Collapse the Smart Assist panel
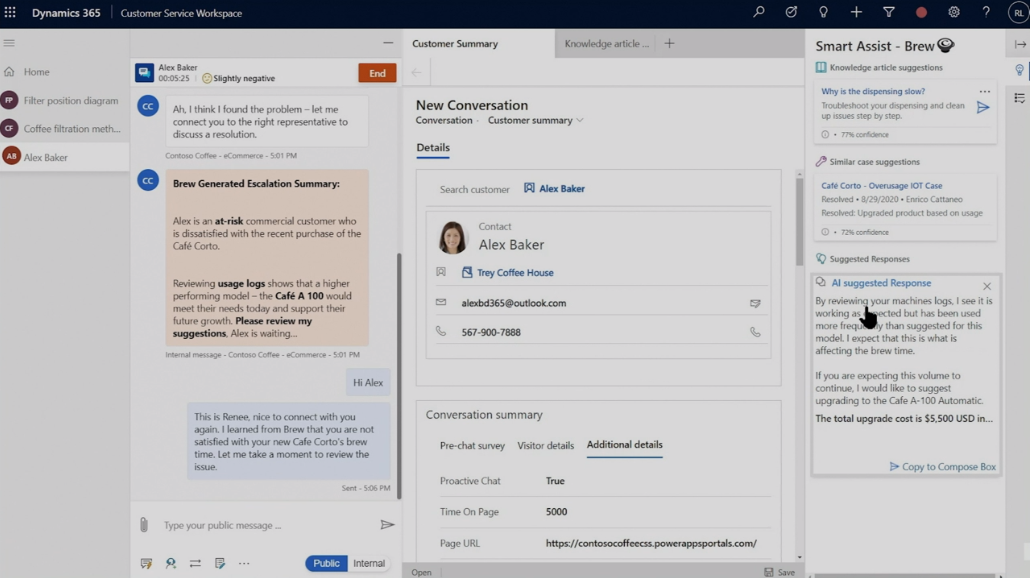This screenshot has width=1030, height=578. (1020, 45)
